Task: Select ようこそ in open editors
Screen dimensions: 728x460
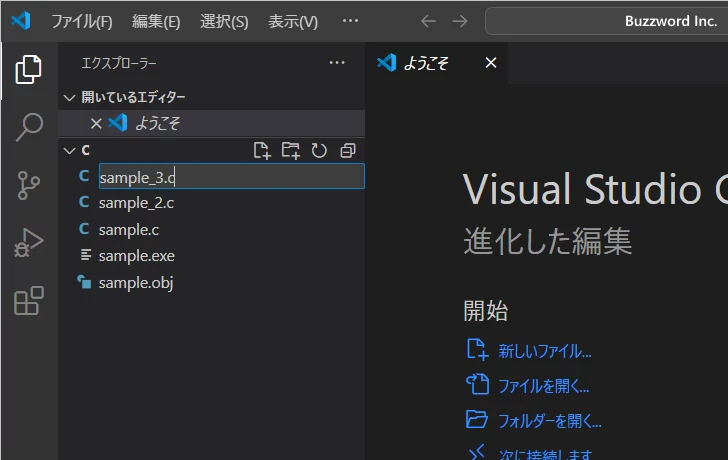Action: (x=212, y=123)
